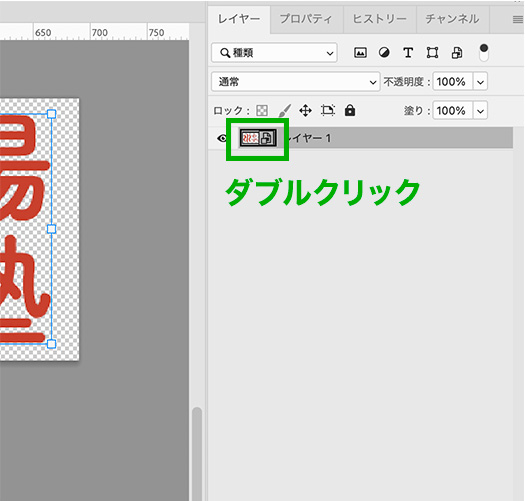Filter layers by adjustment layer icon

[384, 53]
